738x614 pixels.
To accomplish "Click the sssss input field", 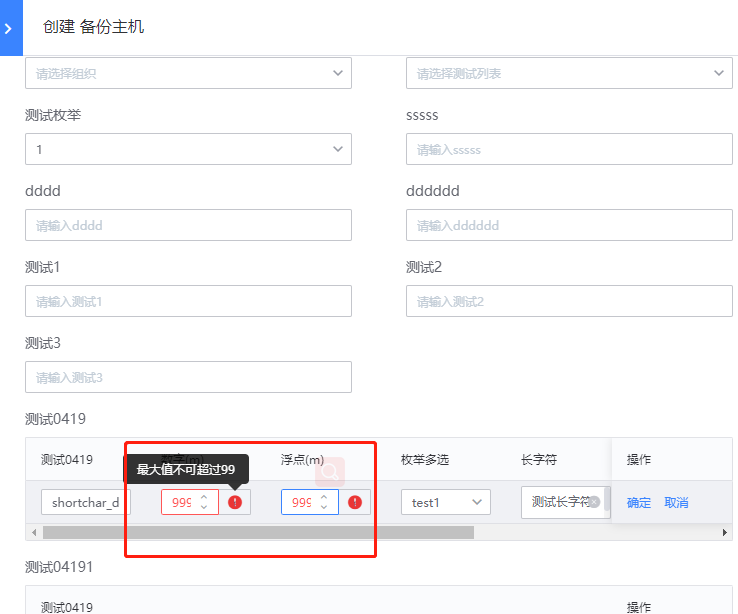I will (x=569, y=149).
